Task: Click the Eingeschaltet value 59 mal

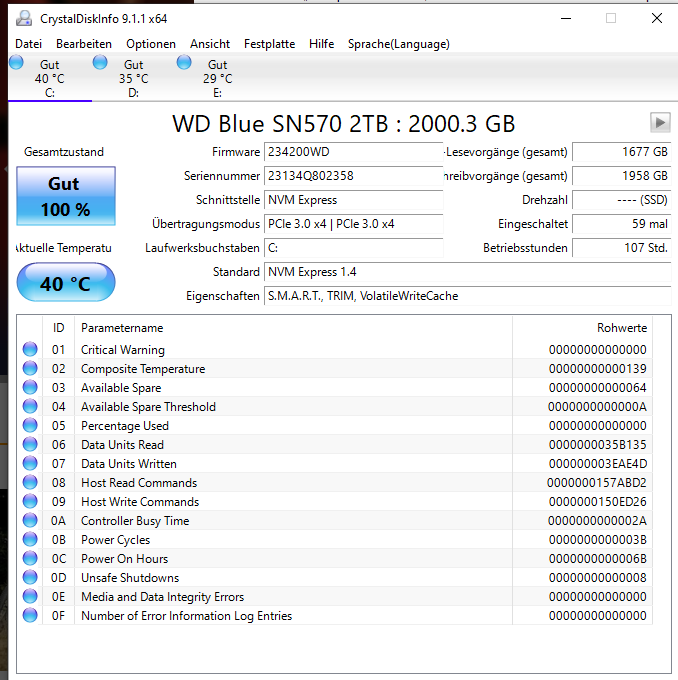Action: tap(622, 224)
